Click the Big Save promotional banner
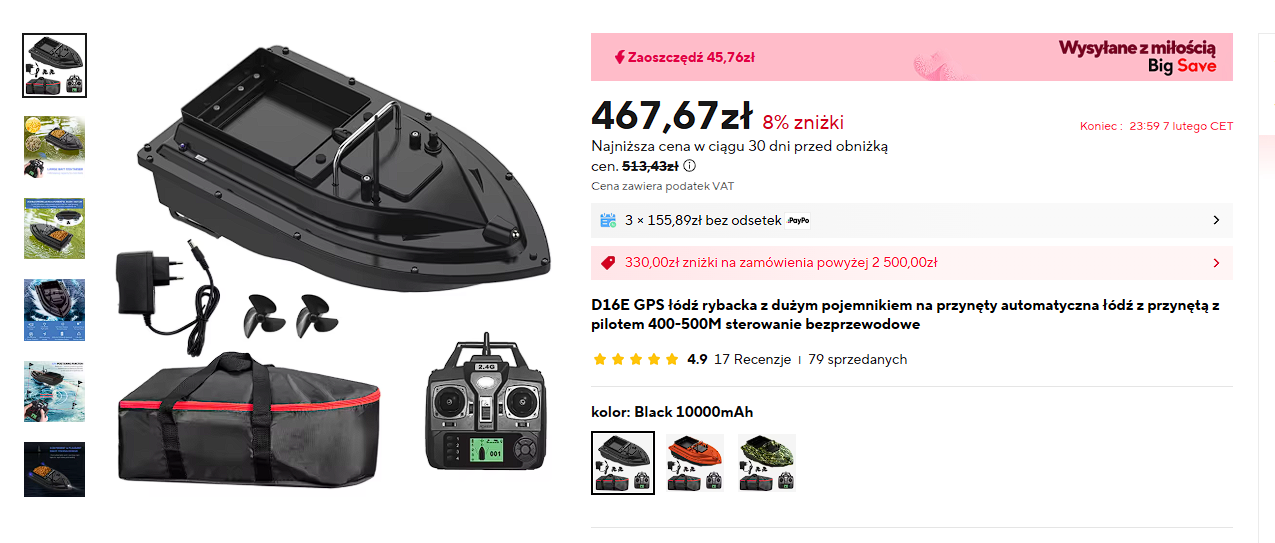Screen dimensions: 1275x543 pos(912,57)
